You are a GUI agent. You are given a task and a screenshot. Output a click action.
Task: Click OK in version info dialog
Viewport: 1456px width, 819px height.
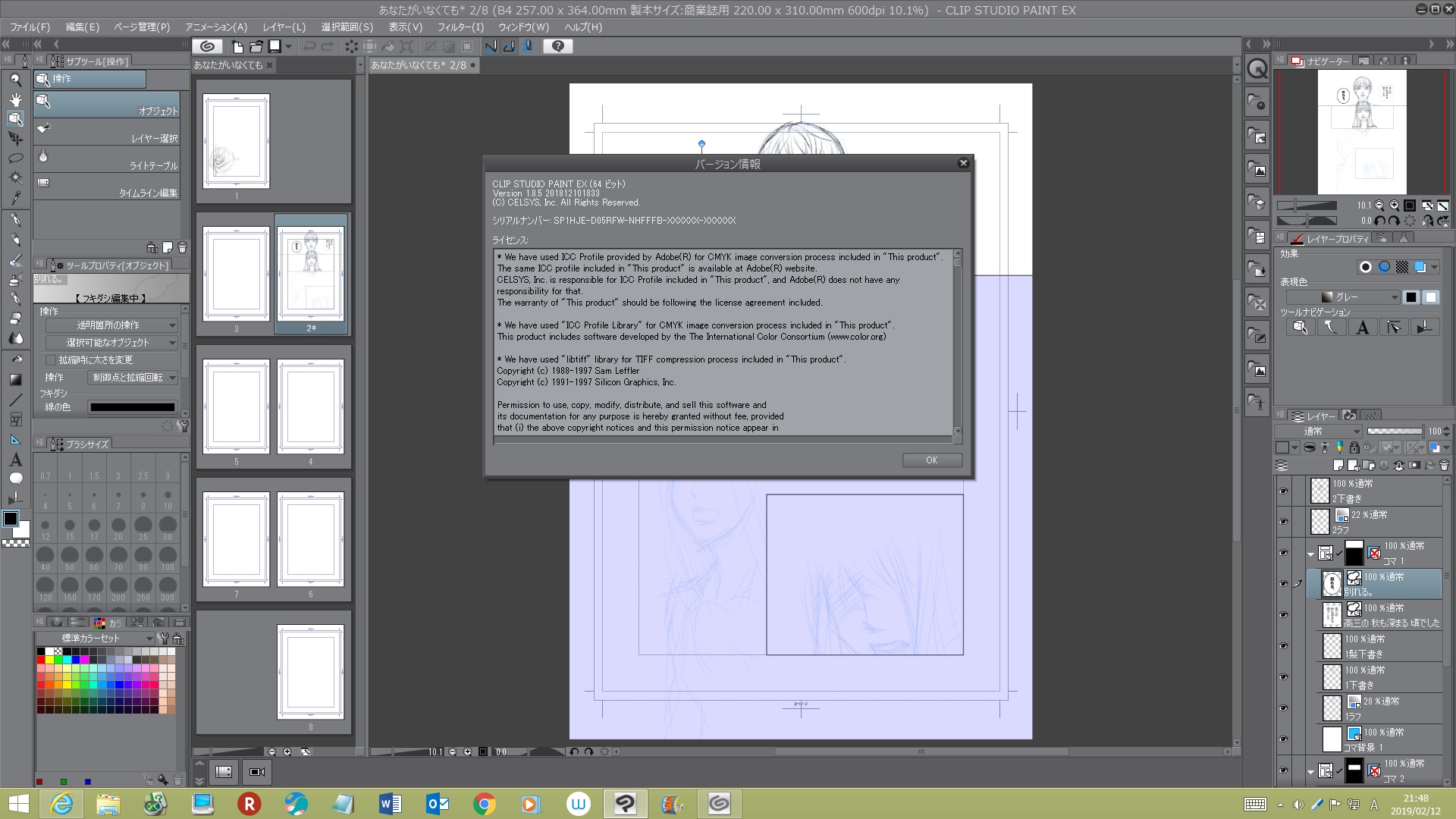(932, 460)
